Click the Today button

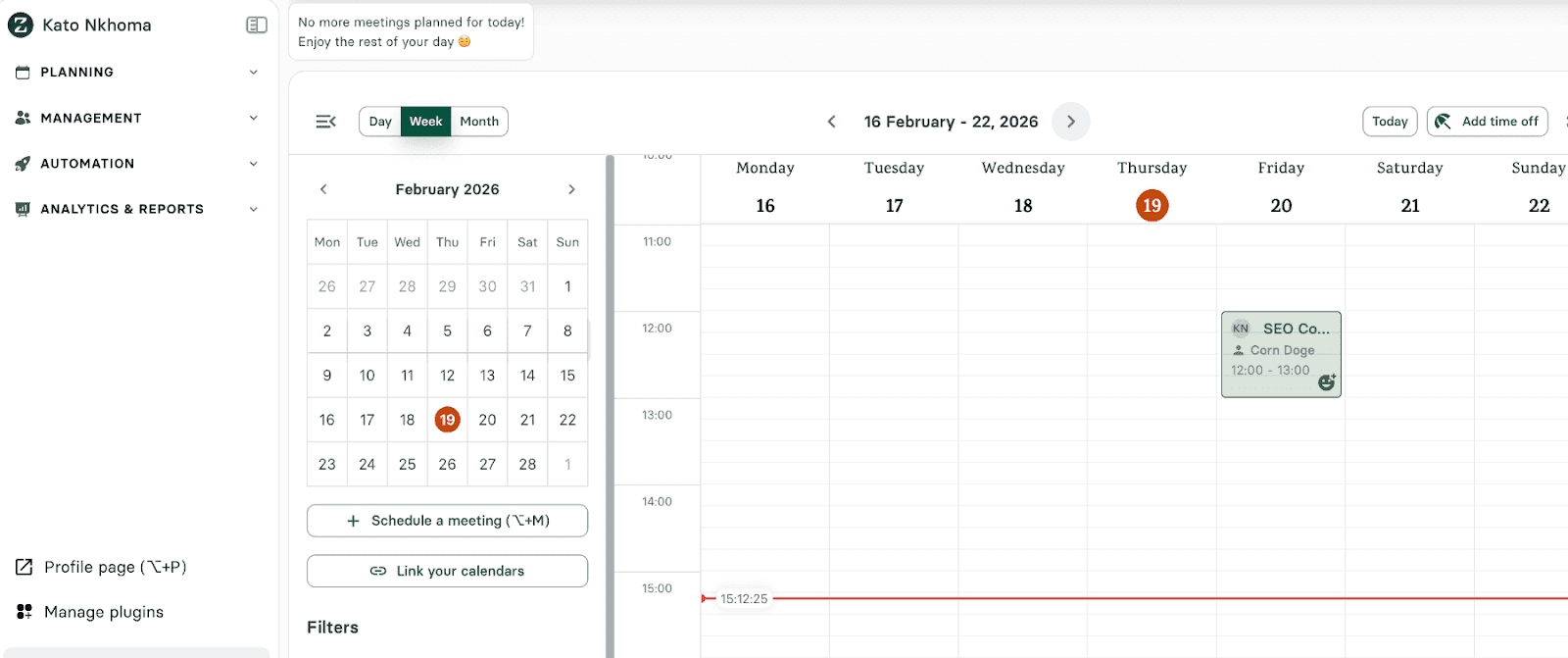1390,122
